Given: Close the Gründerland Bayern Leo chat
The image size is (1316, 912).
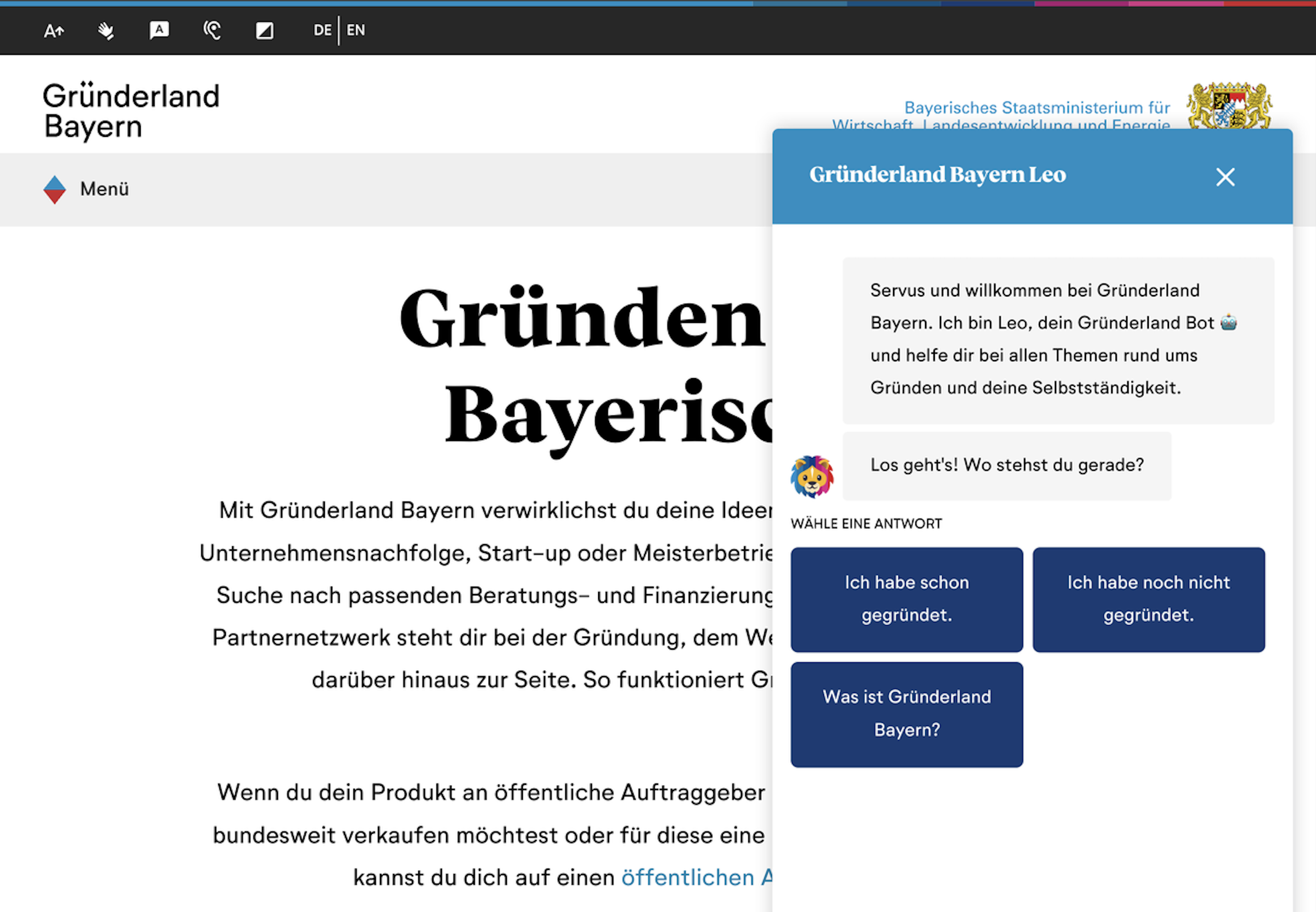Looking at the screenshot, I should click(1225, 177).
